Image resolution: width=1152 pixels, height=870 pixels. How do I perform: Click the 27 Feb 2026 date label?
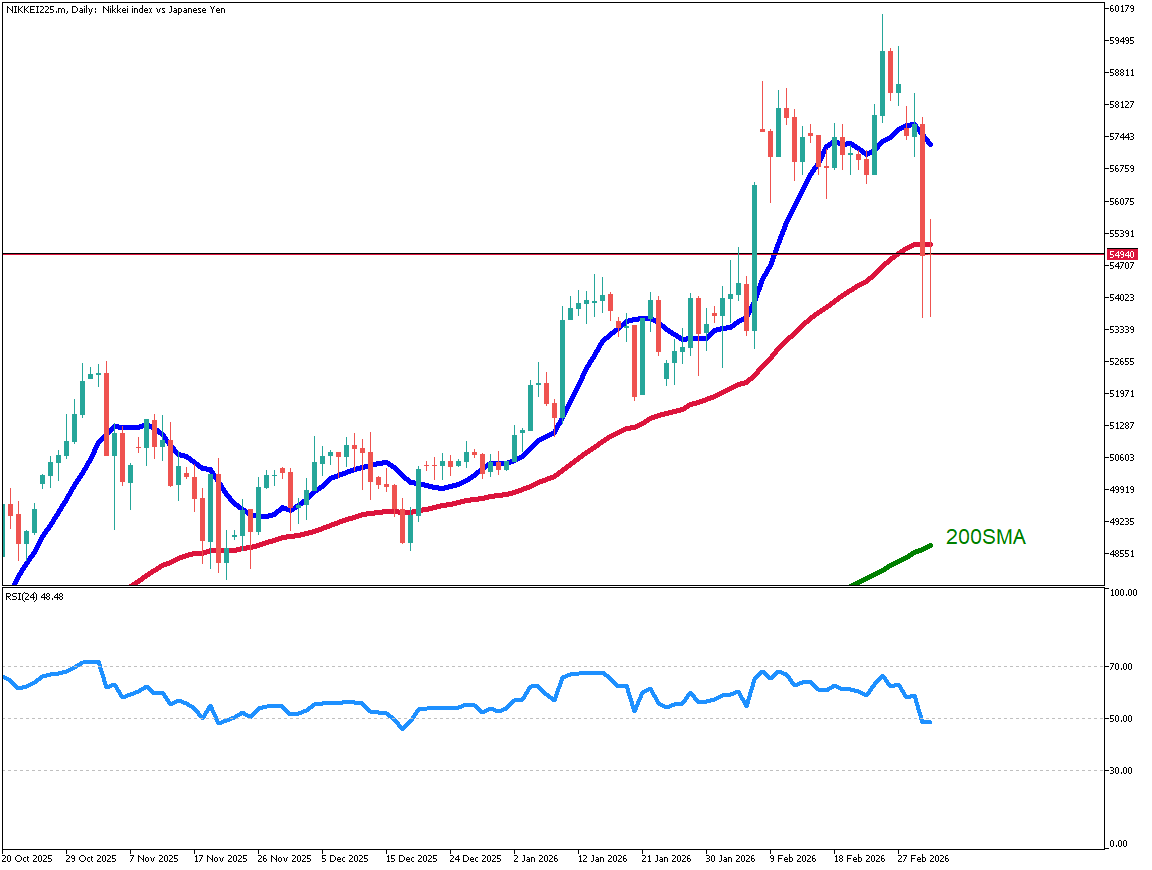[922, 858]
